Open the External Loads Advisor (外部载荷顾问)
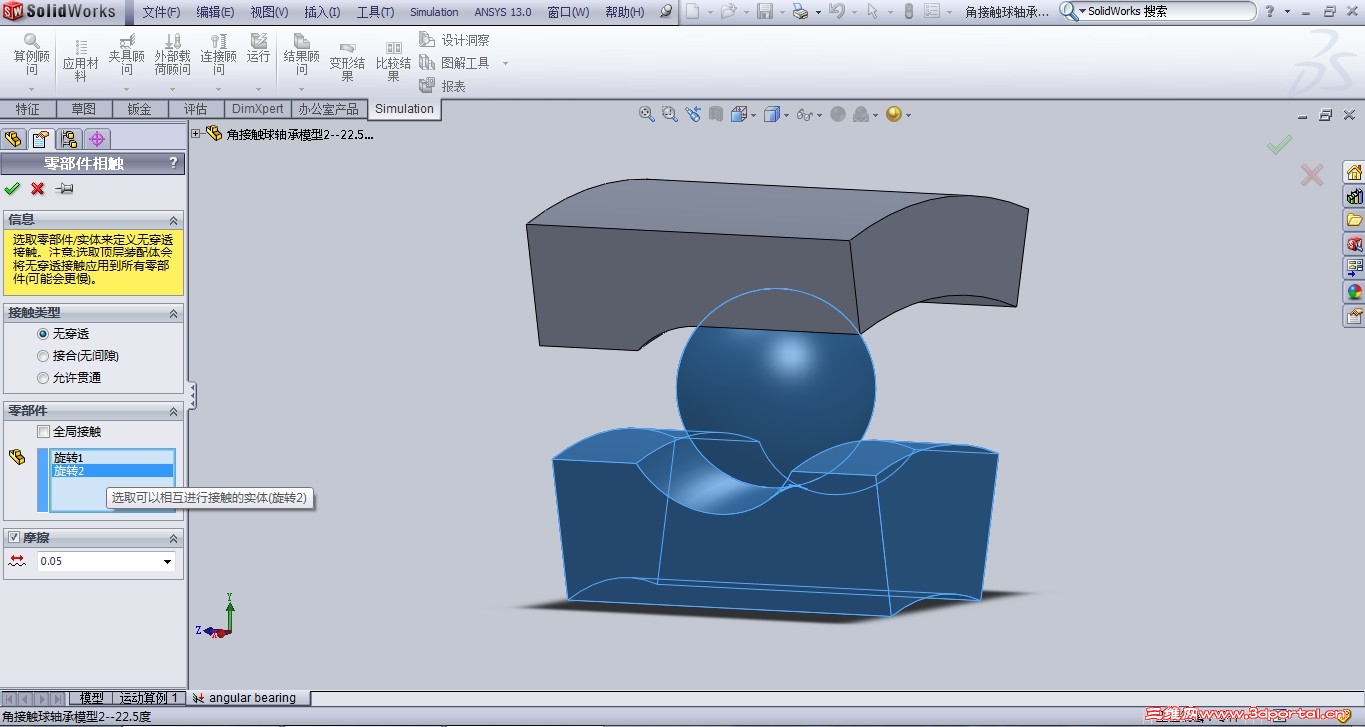 point(172,55)
